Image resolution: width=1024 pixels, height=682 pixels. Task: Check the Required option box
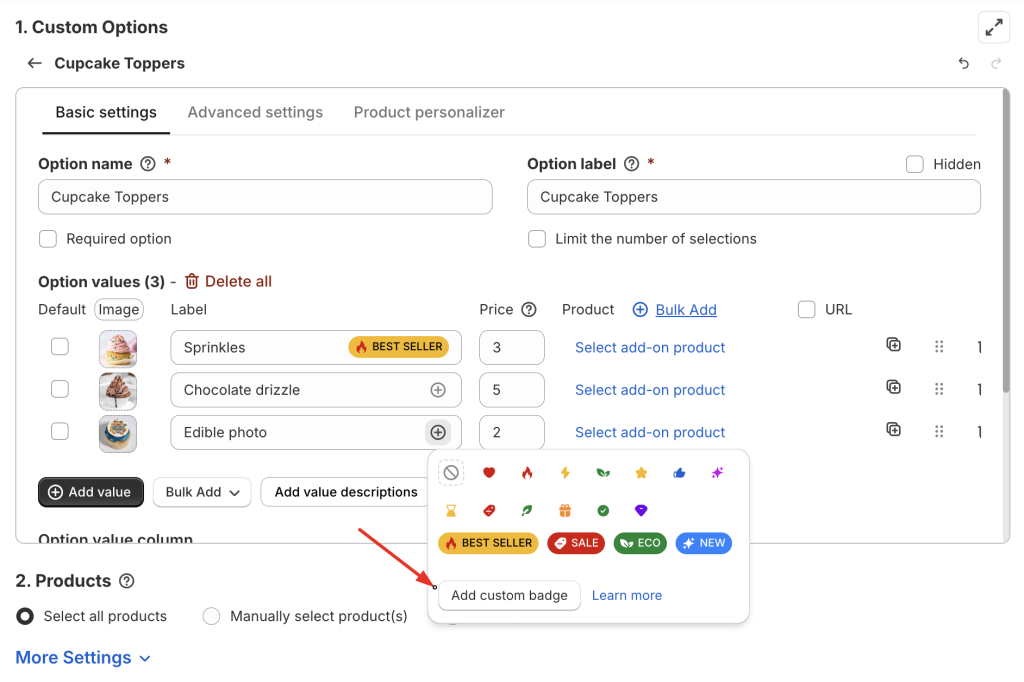pyautogui.click(x=48, y=239)
